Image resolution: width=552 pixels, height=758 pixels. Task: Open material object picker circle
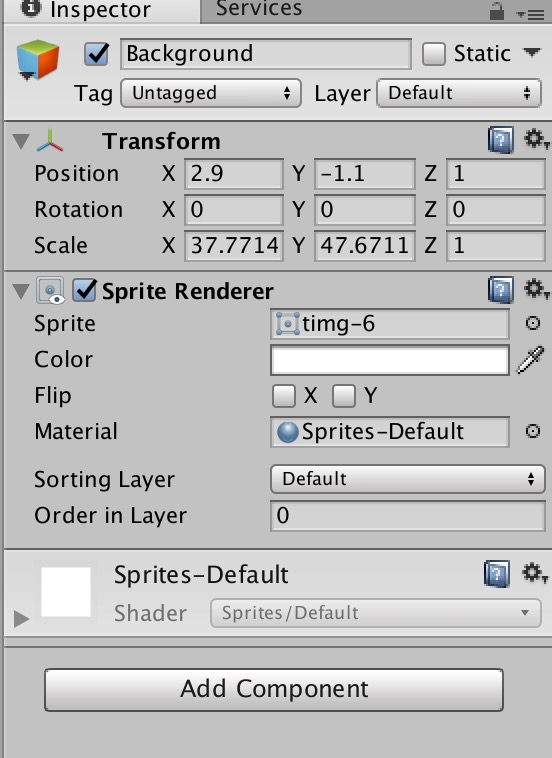tap(533, 431)
